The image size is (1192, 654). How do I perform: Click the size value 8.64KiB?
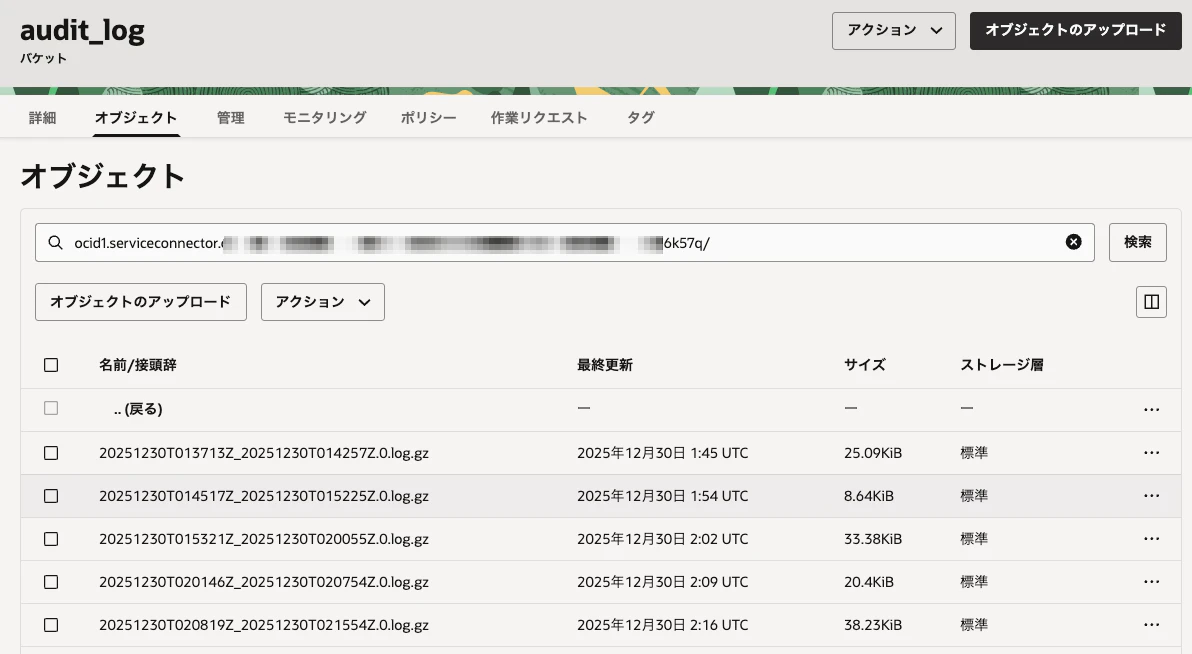(x=869, y=496)
